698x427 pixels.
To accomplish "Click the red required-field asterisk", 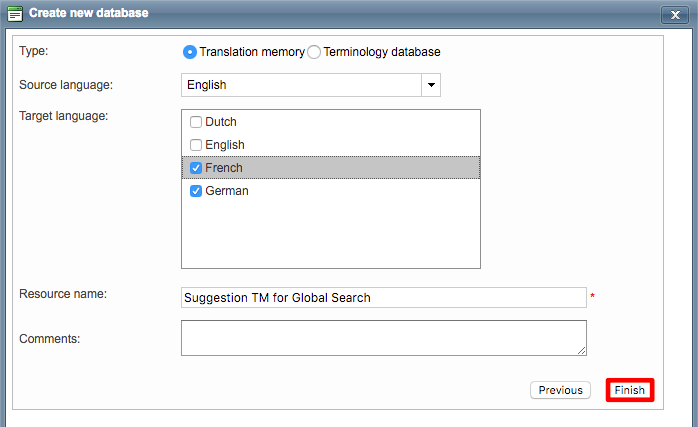I will coord(592,297).
